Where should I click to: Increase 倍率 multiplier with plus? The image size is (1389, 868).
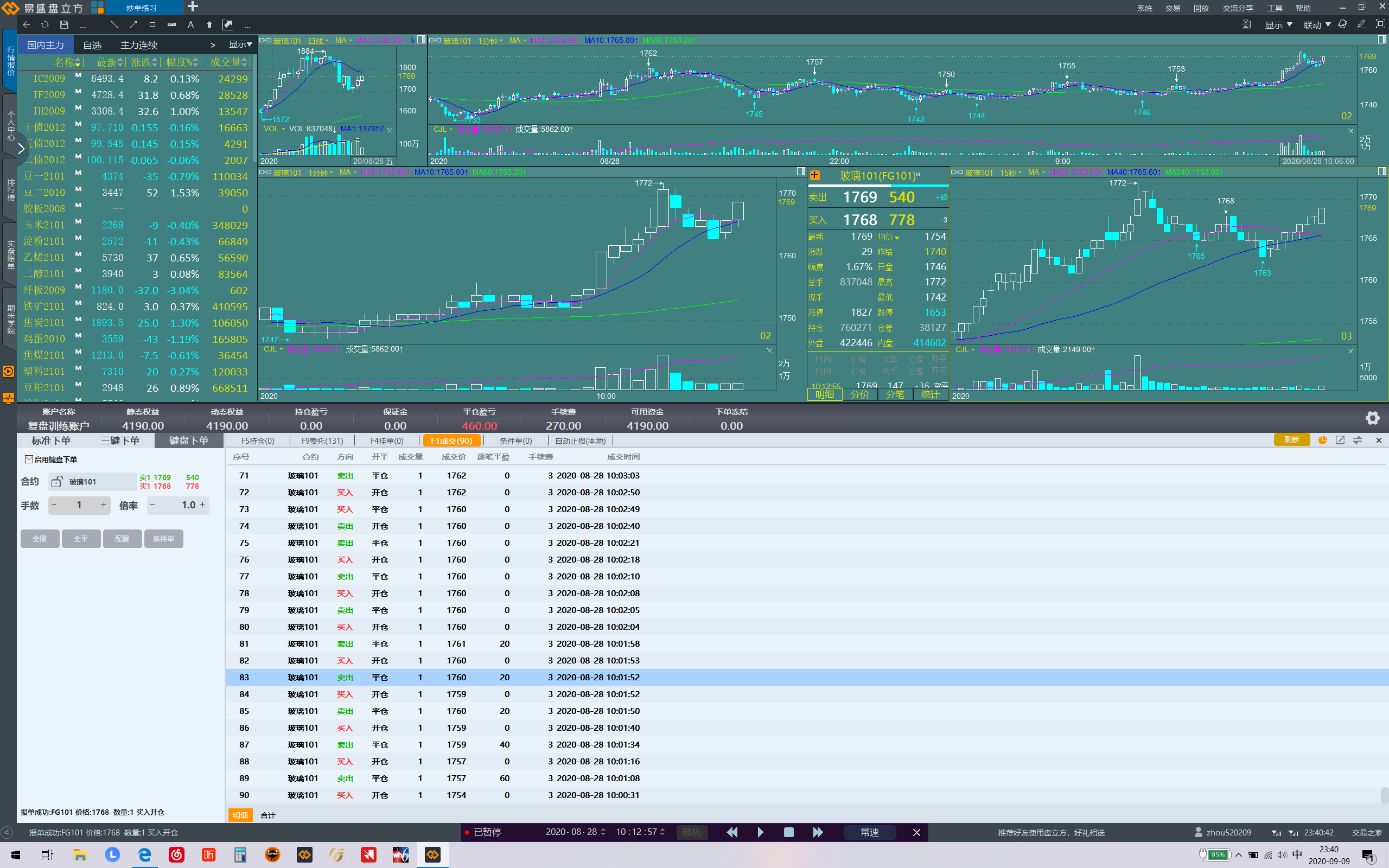click(202, 505)
